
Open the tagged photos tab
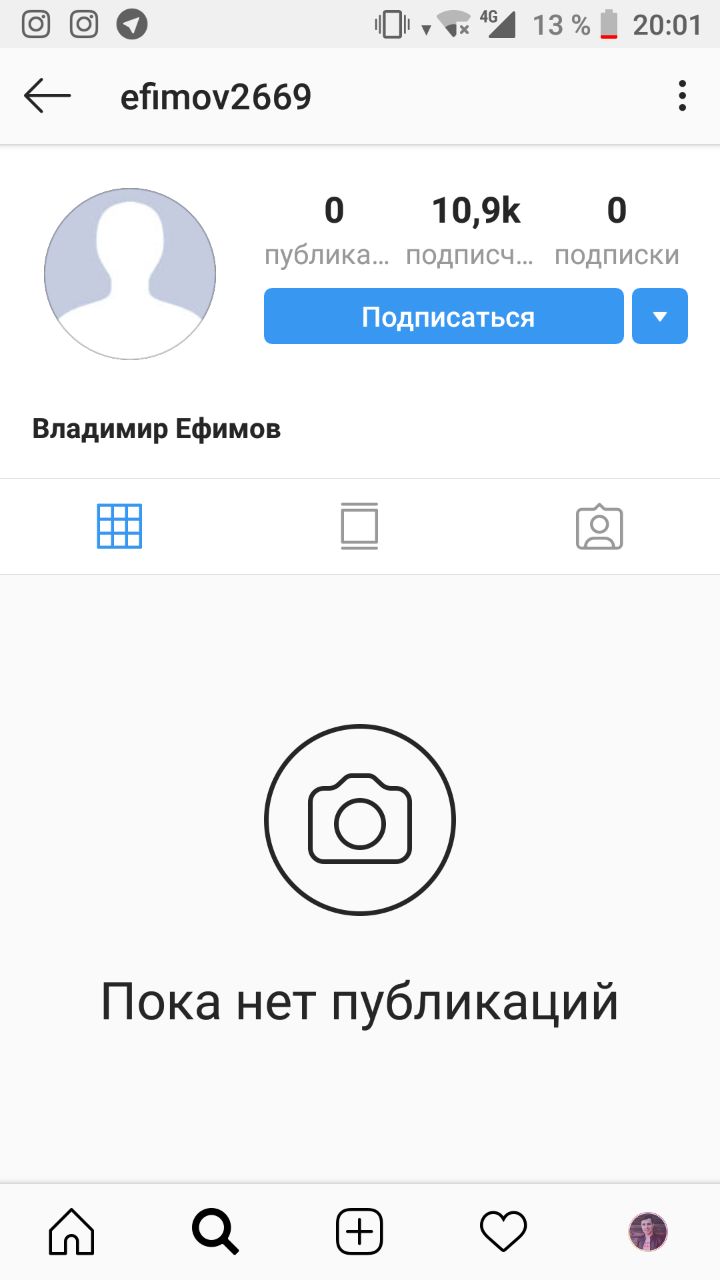pyautogui.click(x=599, y=527)
